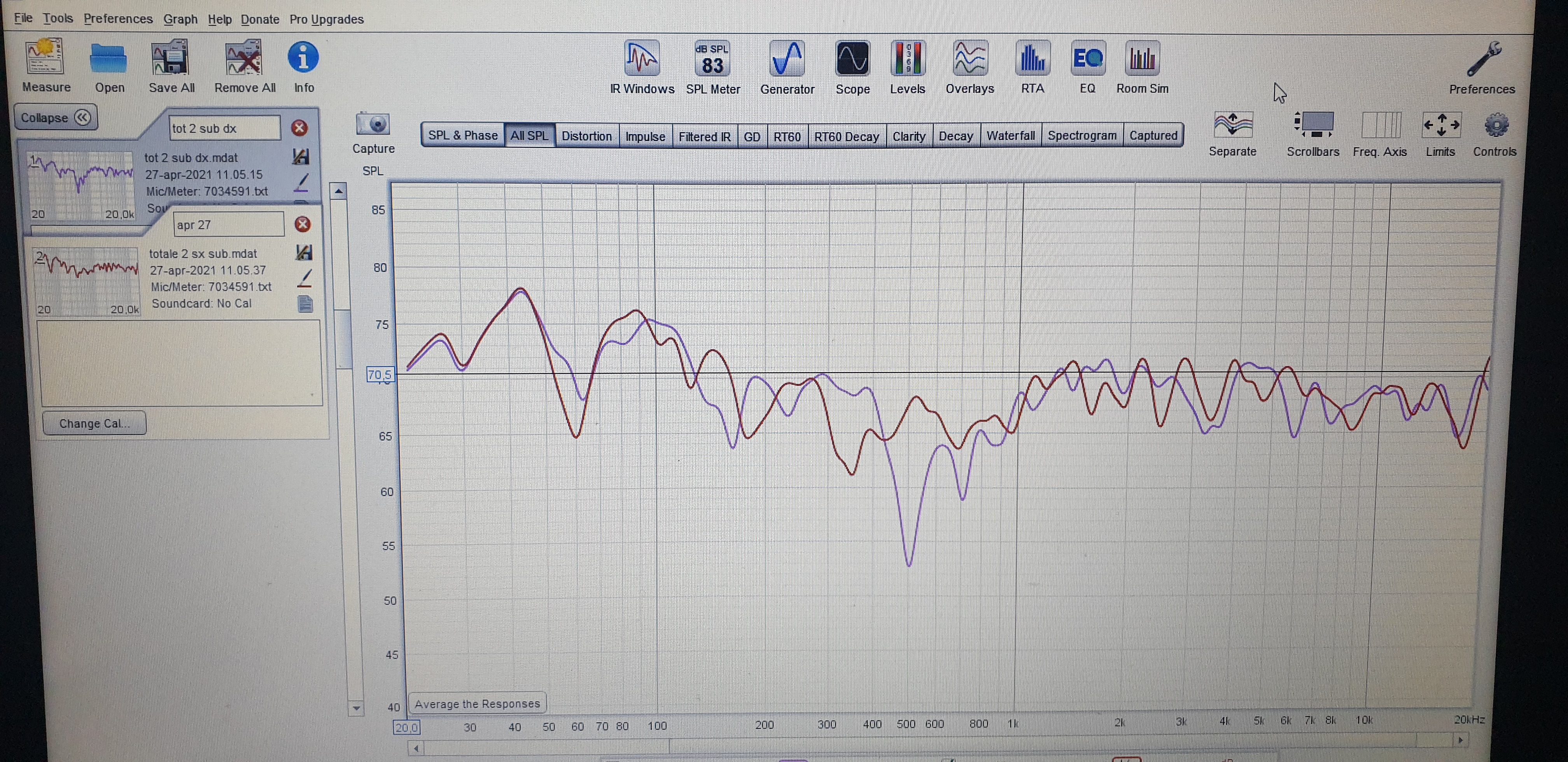Switch to Filtered IR tab

704,136
